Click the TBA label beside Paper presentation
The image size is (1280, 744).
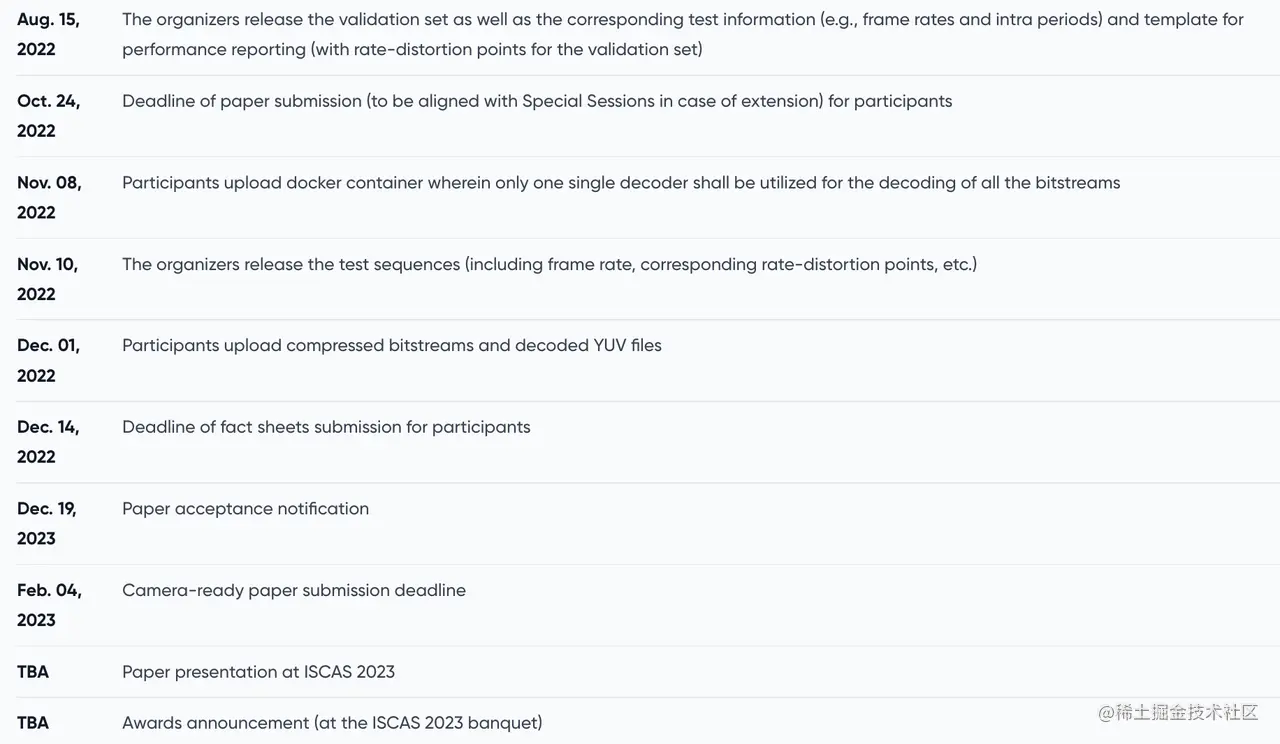pos(33,672)
